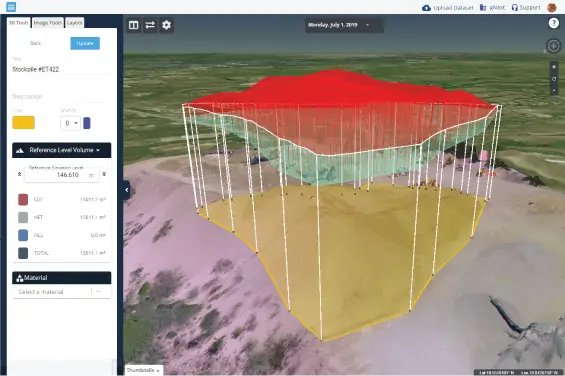Raise reference elevation with up arrows
Image resolution: width=565 pixels, height=376 pixels.
point(19,174)
